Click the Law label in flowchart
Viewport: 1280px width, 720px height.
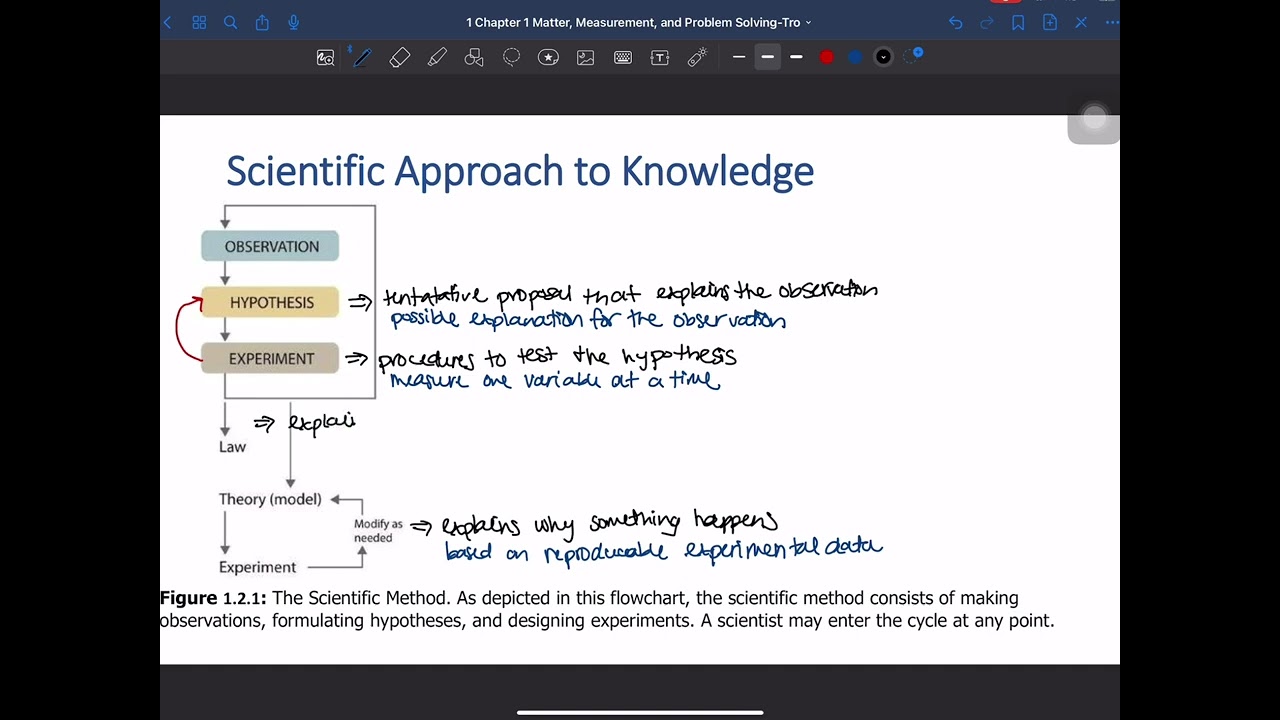pyautogui.click(x=232, y=447)
